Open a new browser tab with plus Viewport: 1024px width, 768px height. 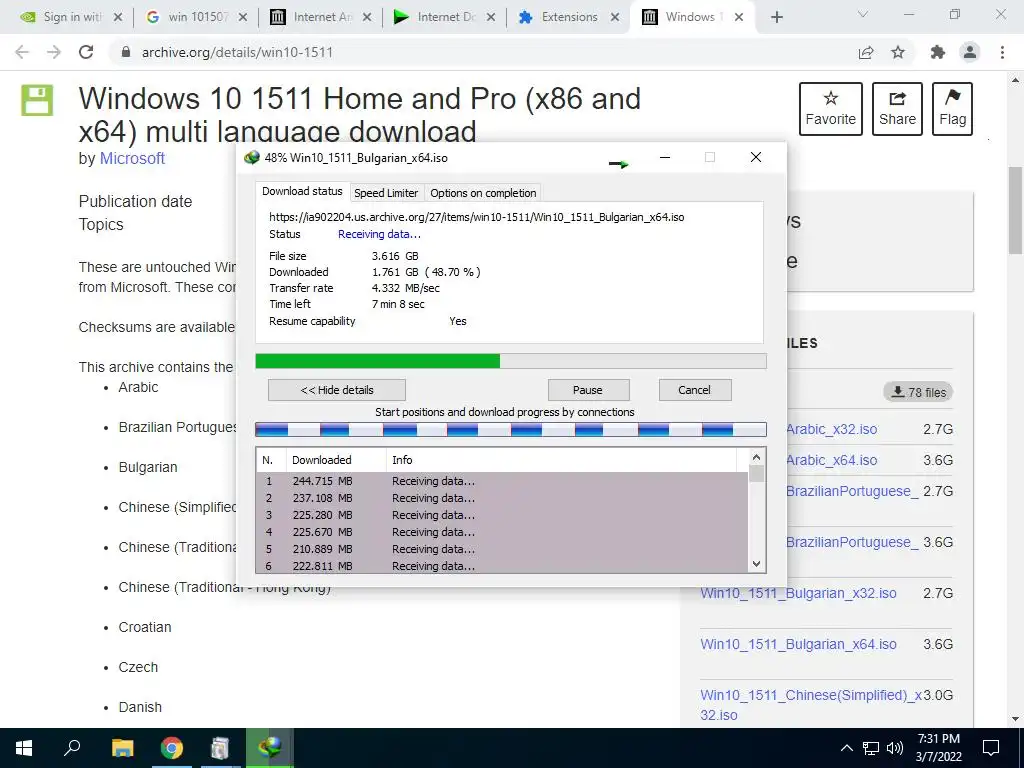point(776,17)
